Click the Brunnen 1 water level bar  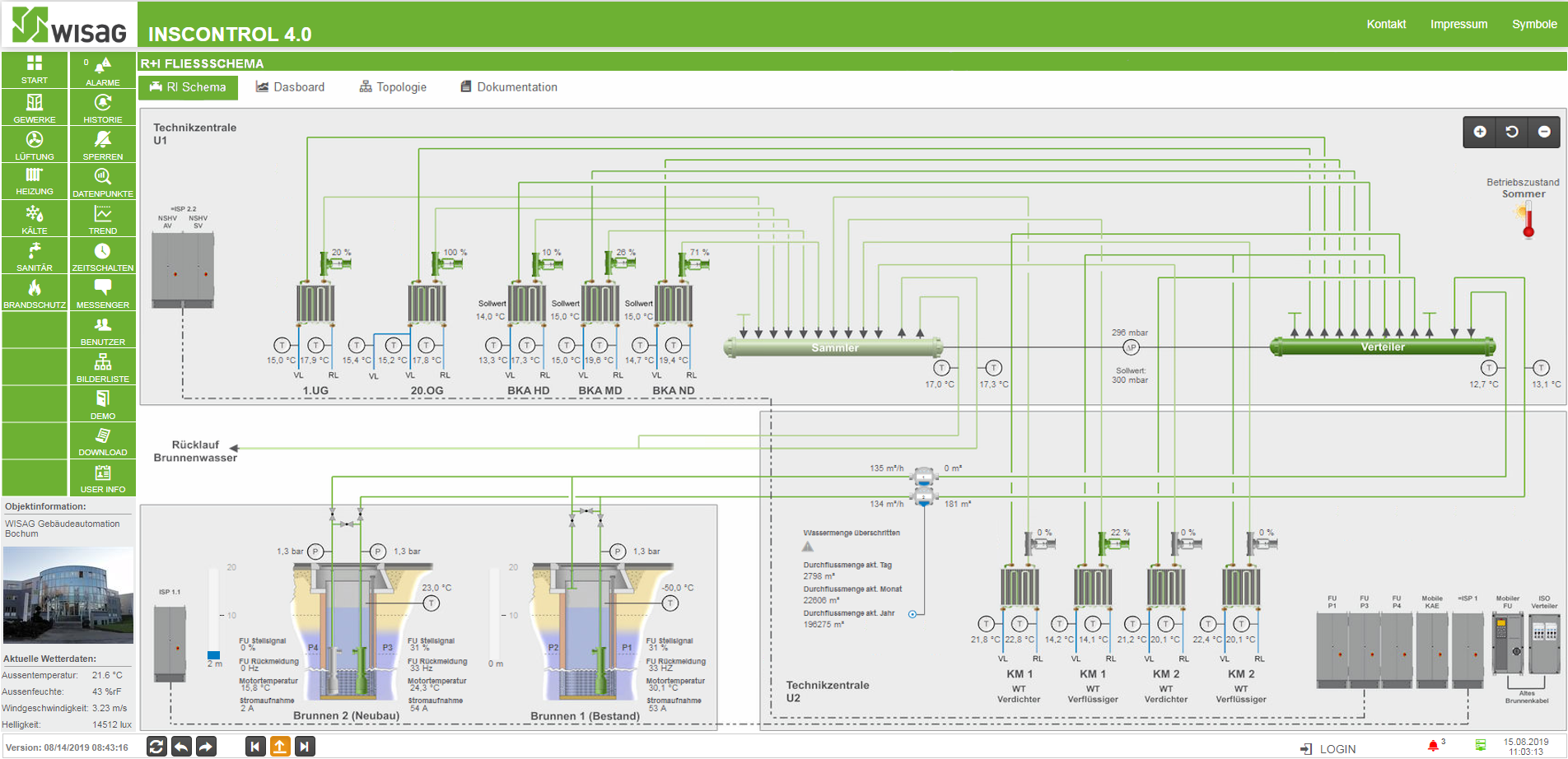click(x=495, y=613)
